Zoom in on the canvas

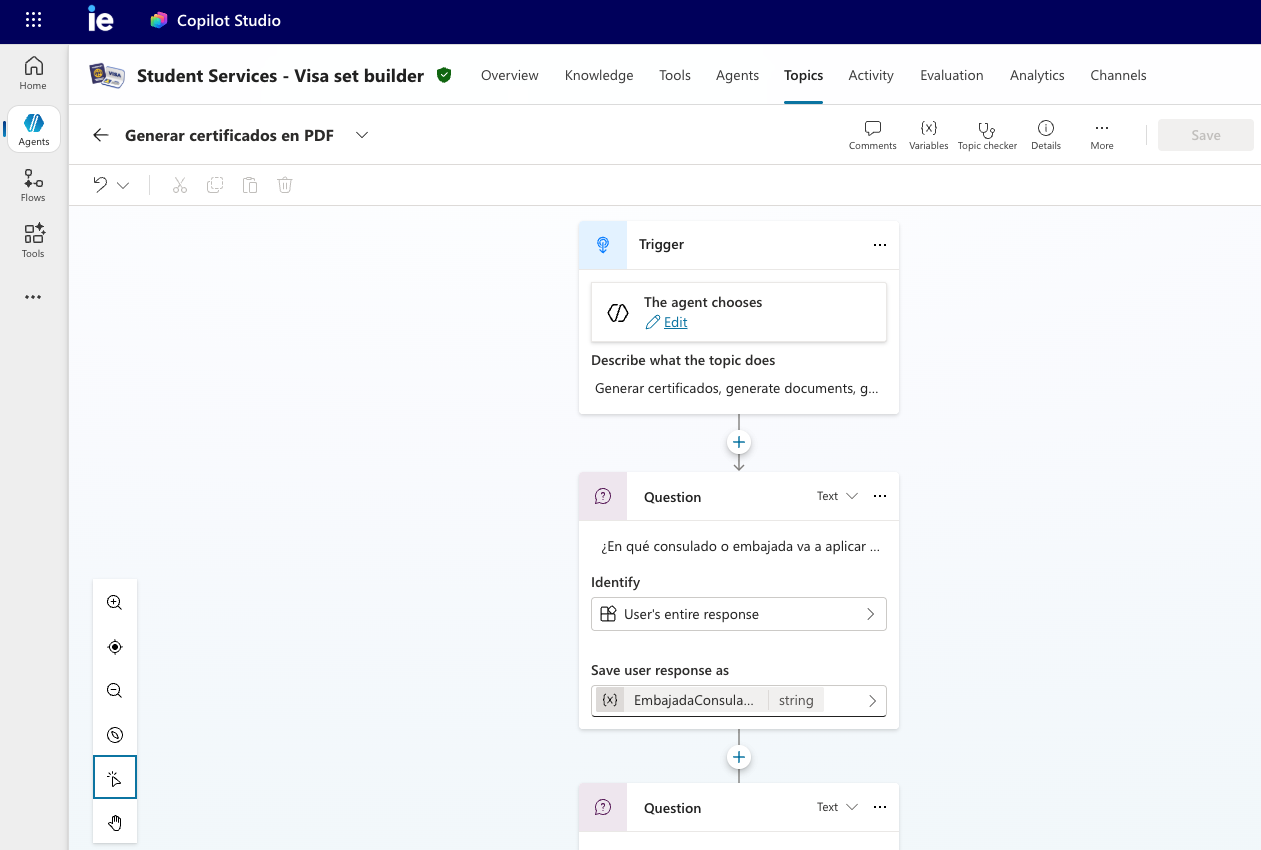click(x=115, y=603)
